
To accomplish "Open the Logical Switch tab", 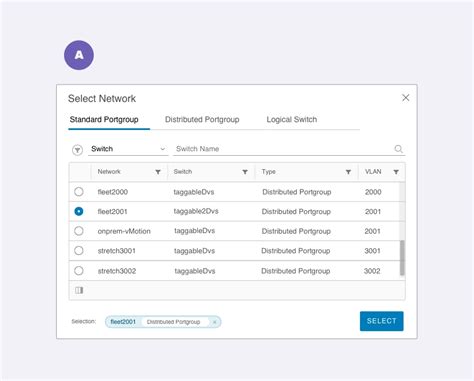I will click(292, 120).
